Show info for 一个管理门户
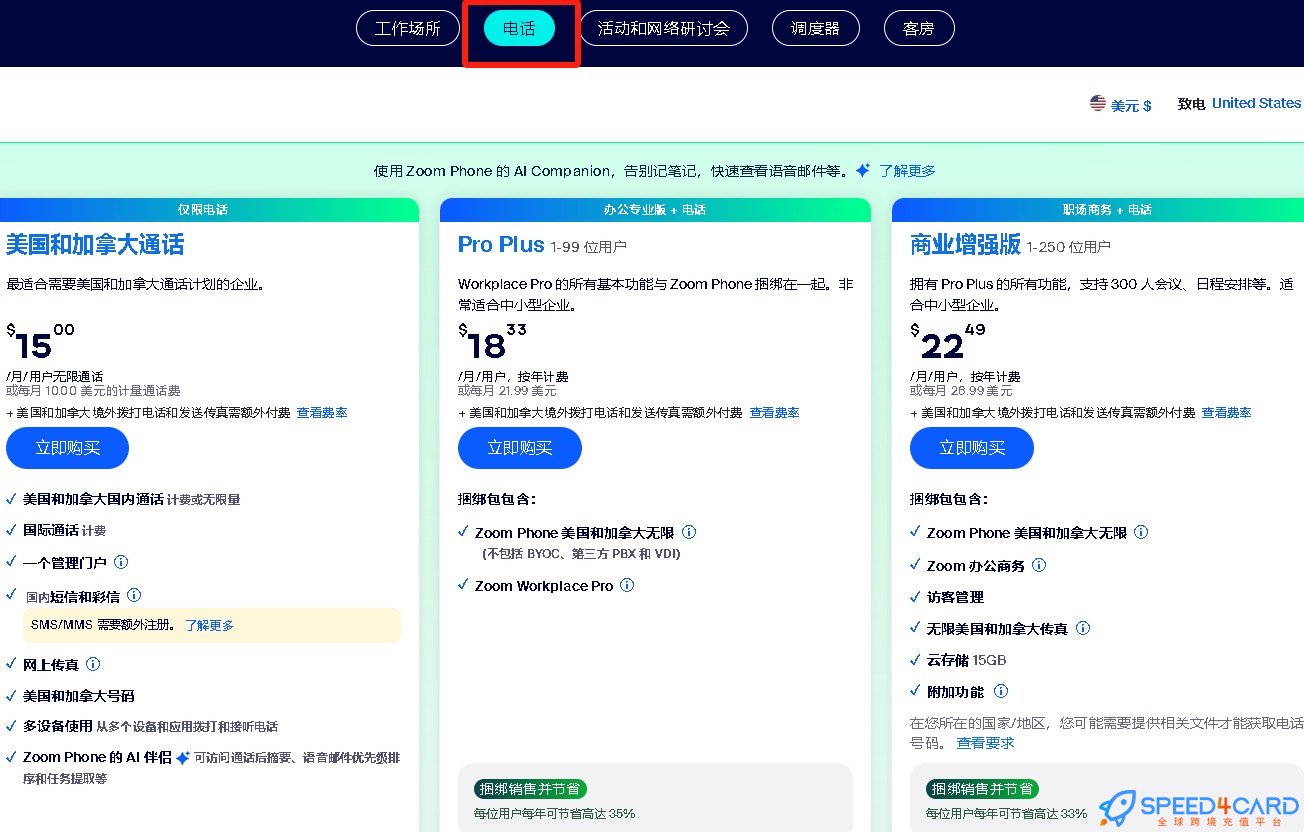The width and height of the screenshot is (1304, 832). pos(121,562)
